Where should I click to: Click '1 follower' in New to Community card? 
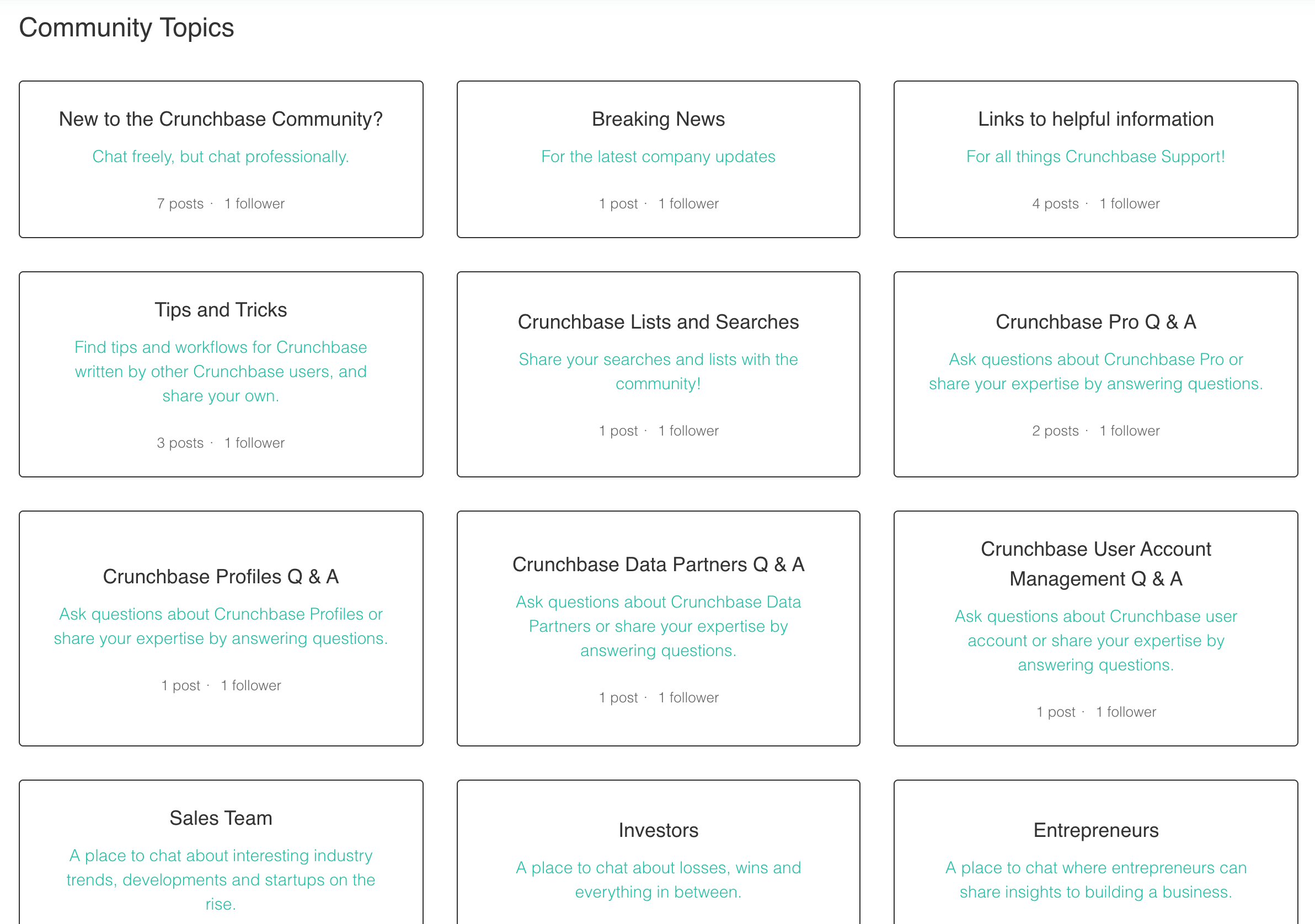click(x=254, y=204)
